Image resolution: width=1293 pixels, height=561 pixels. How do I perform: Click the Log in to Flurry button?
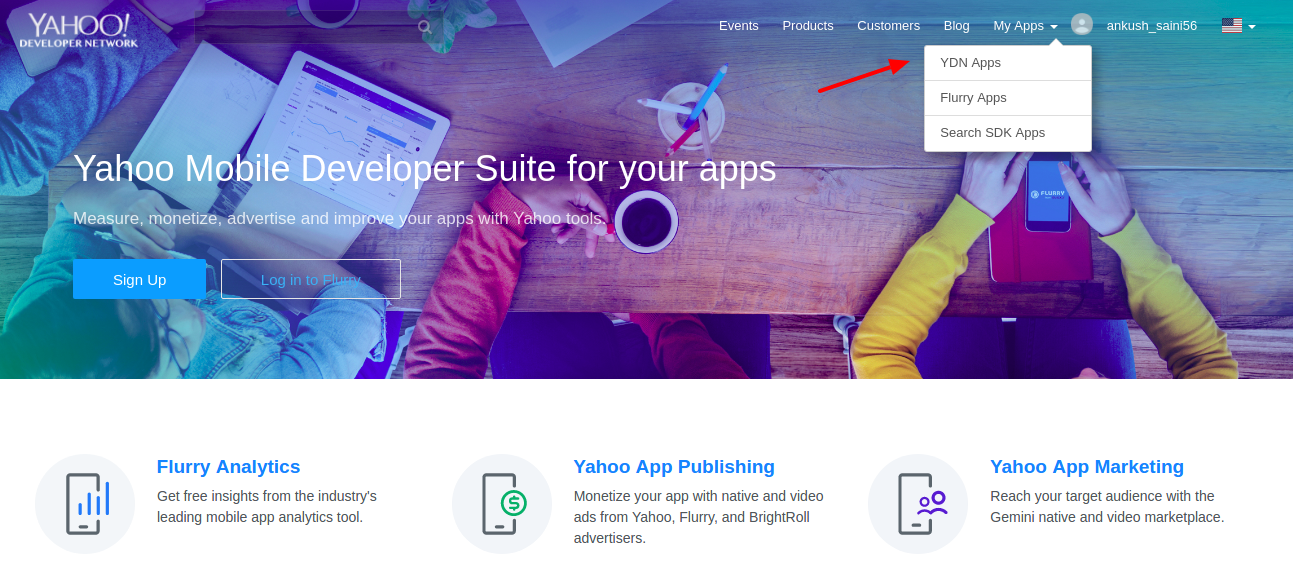(310, 279)
